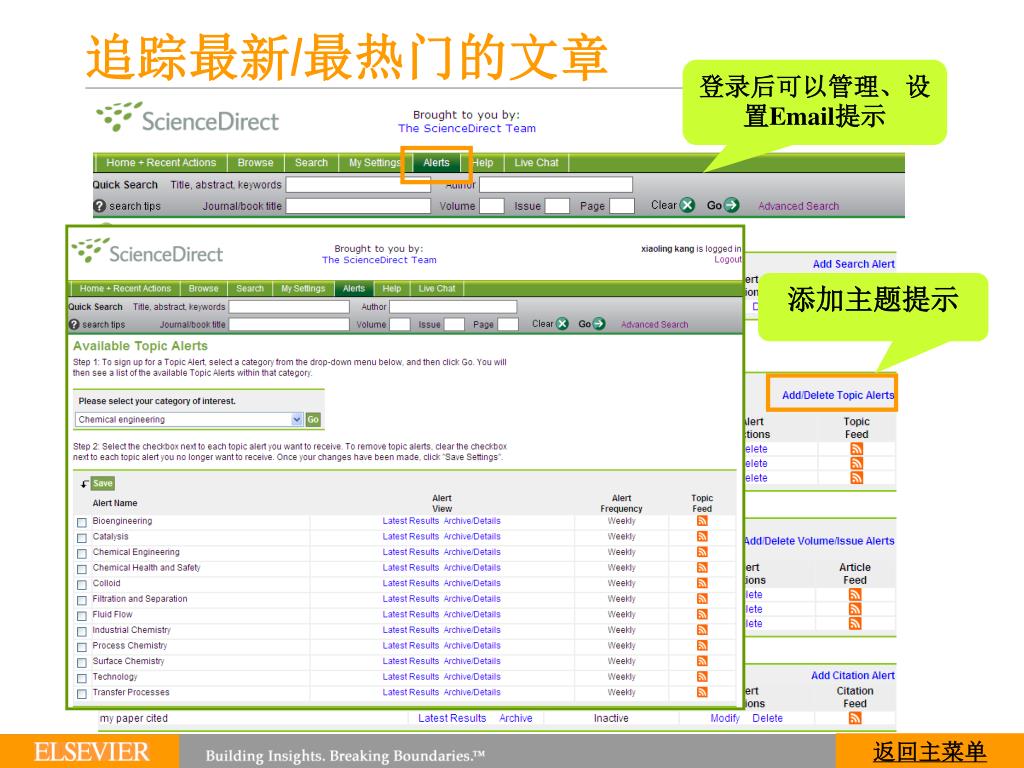The image size is (1024, 768).
Task: Click Help tab in front window
Action: pyautogui.click(x=392, y=289)
